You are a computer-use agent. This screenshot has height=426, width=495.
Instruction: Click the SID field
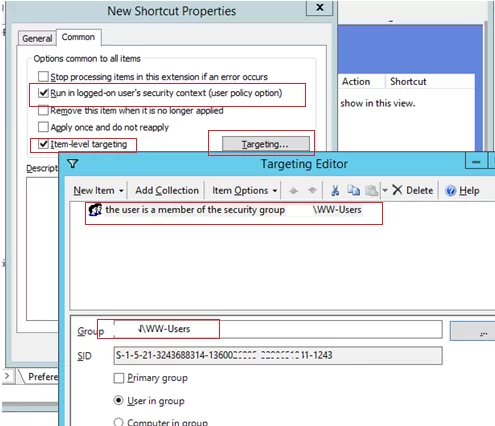coord(278,355)
